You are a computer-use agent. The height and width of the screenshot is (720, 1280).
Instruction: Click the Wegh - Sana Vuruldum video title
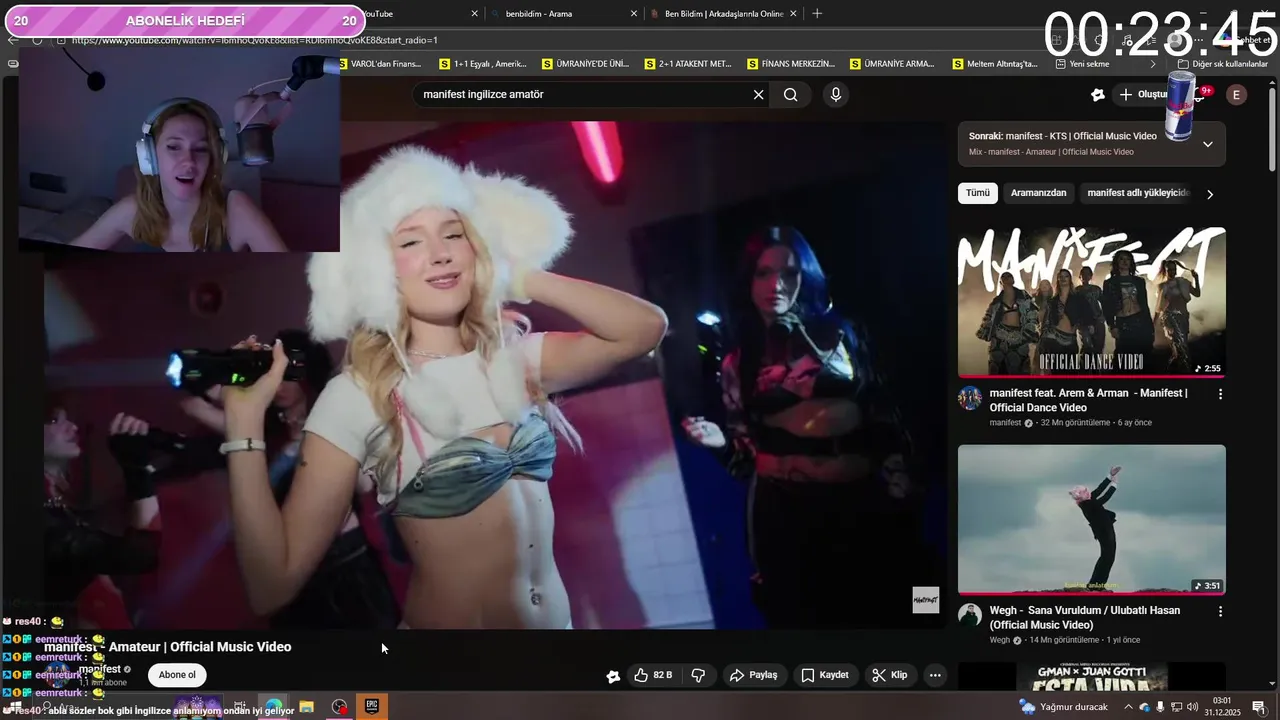pyautogui.click(x=1085, y=617)
